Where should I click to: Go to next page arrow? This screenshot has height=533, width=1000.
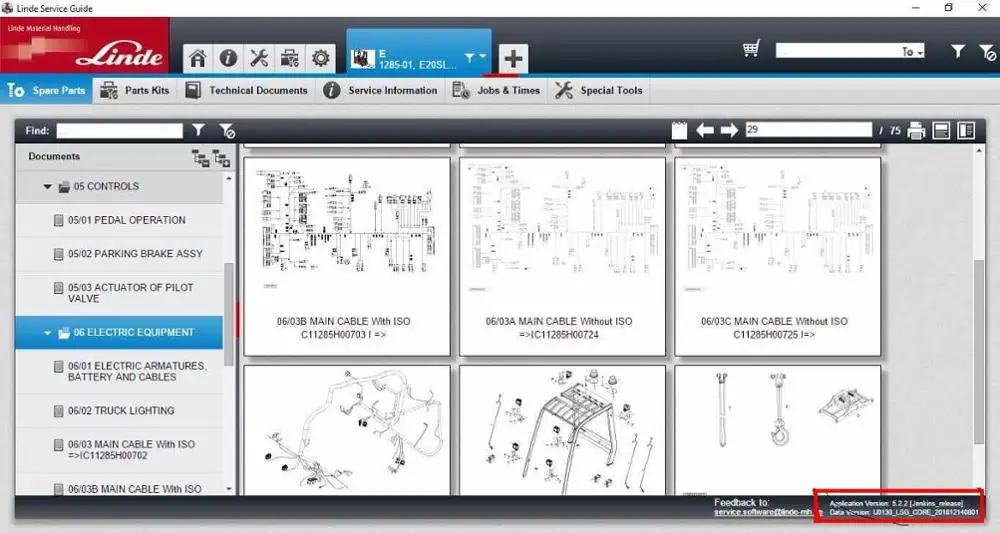pos(729,130)
